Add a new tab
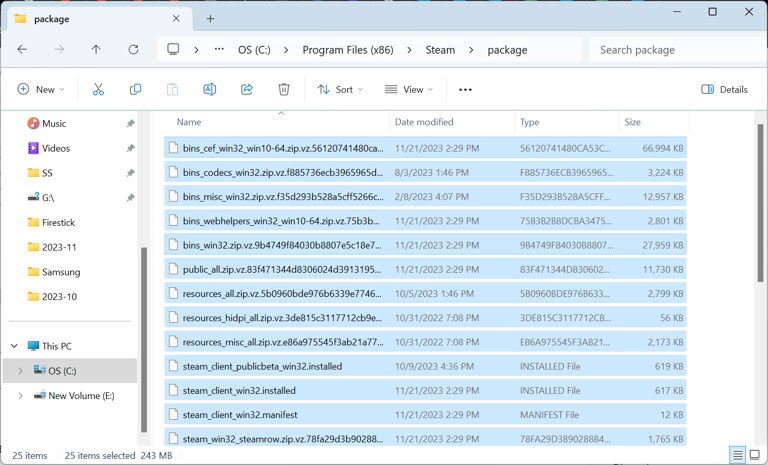 (210, 19)
